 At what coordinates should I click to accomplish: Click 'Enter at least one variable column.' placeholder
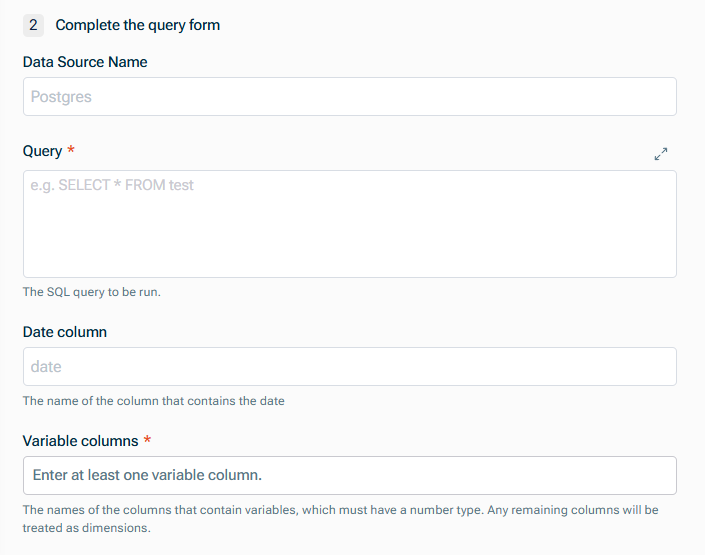click(147, 475)
